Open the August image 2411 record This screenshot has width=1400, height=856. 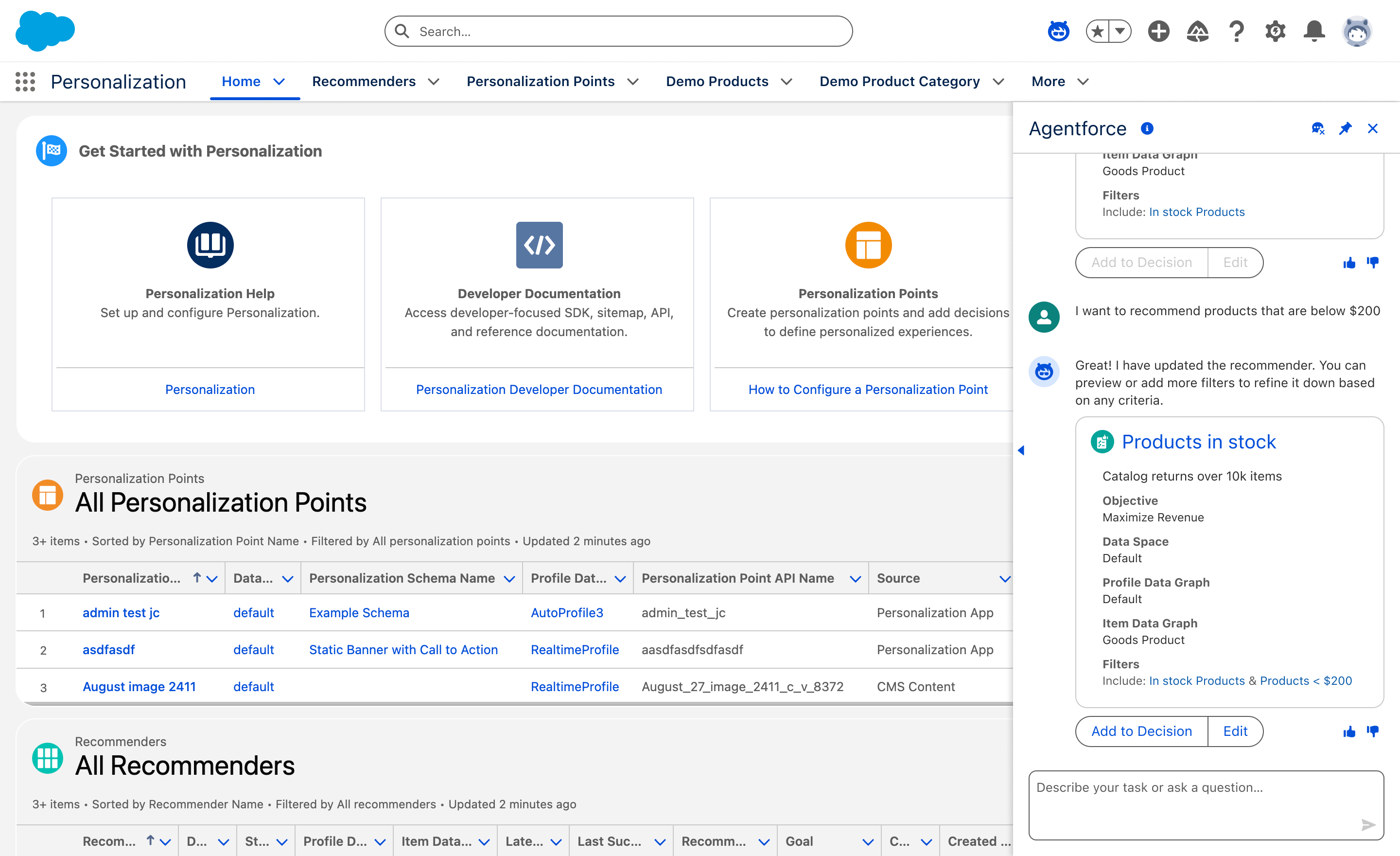tap(139, 687)
